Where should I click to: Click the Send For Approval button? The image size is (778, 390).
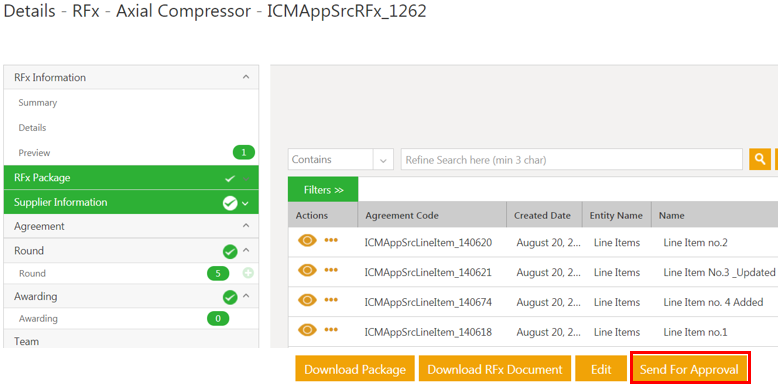689,369
